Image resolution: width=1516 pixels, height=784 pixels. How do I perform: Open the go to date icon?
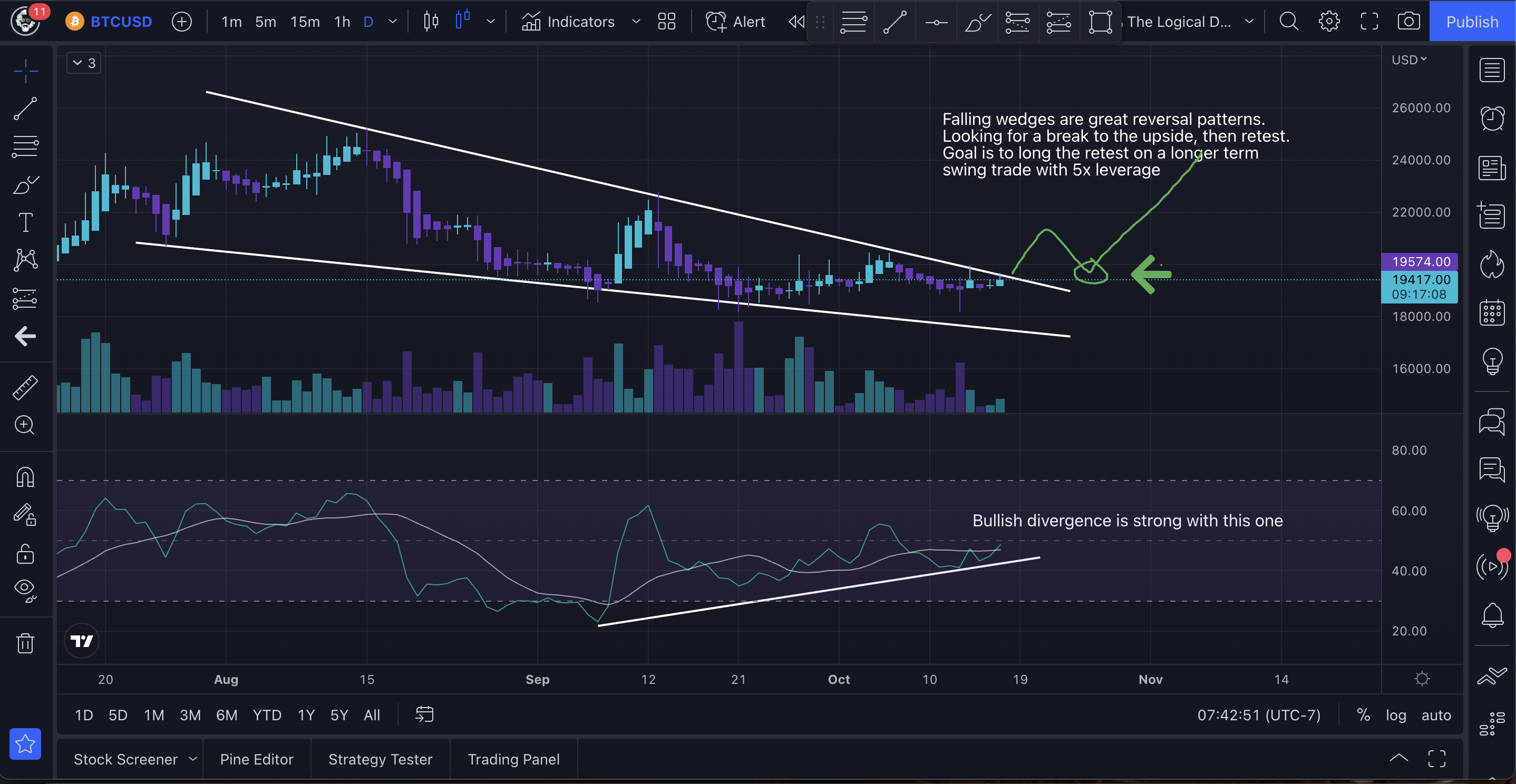(x=424, y=714)
